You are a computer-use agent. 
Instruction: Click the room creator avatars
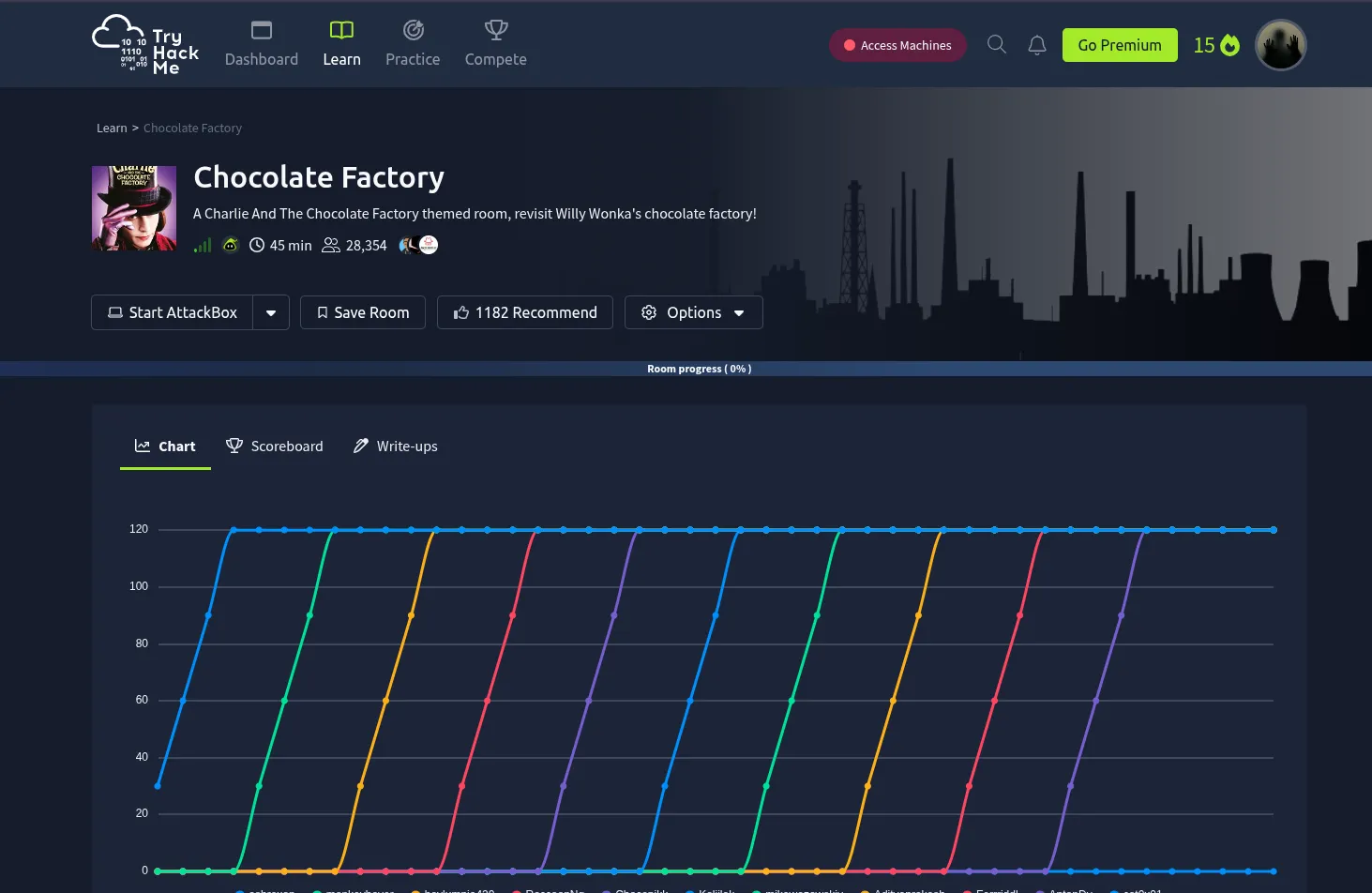point(418,246)
